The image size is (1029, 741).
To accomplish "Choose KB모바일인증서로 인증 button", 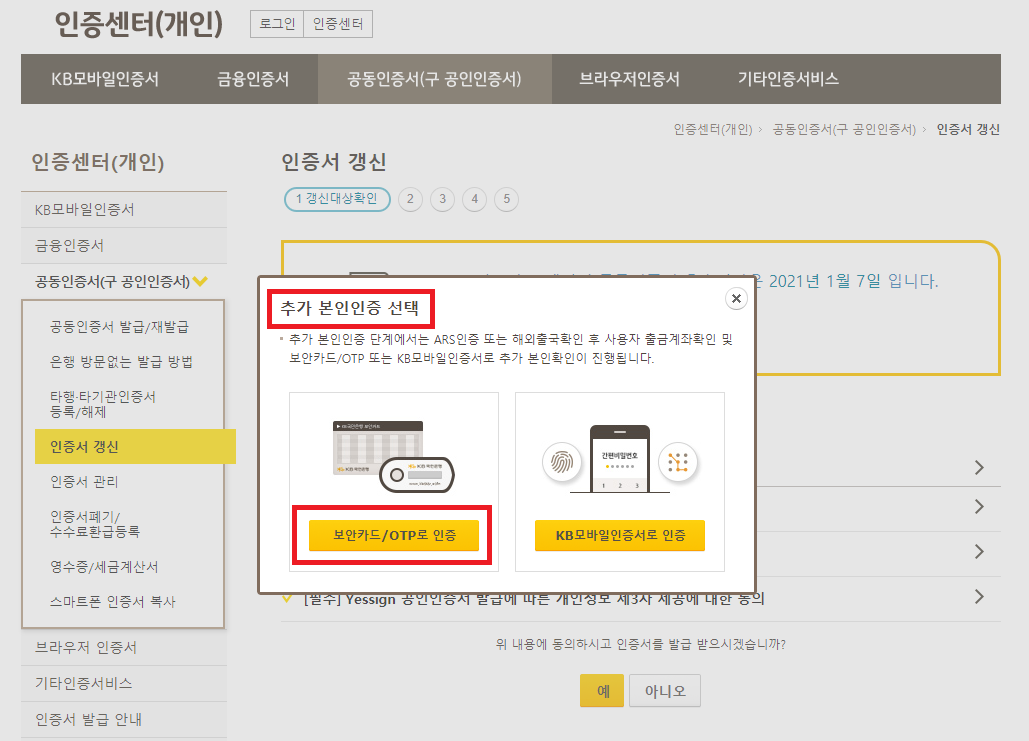I will (620, 535).
